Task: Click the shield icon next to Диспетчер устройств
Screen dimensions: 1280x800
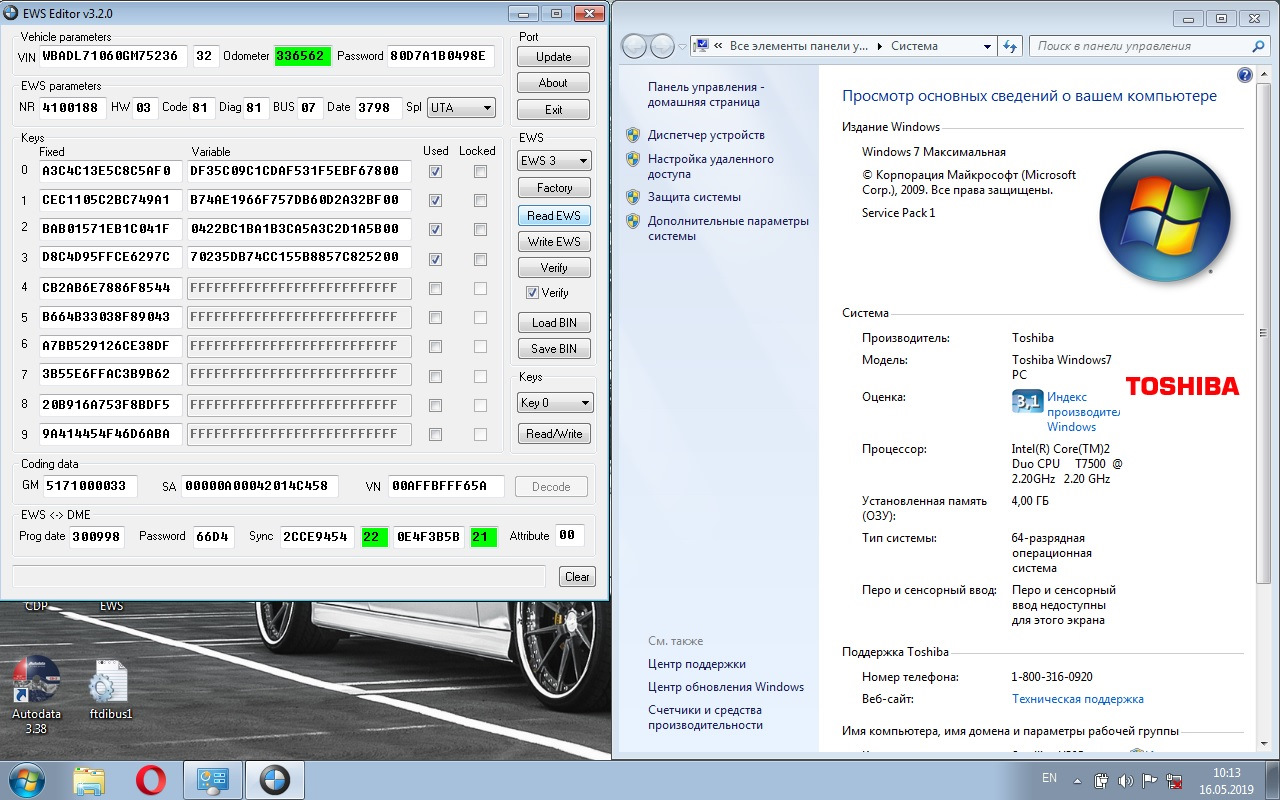Action: (x=632, y=135)
